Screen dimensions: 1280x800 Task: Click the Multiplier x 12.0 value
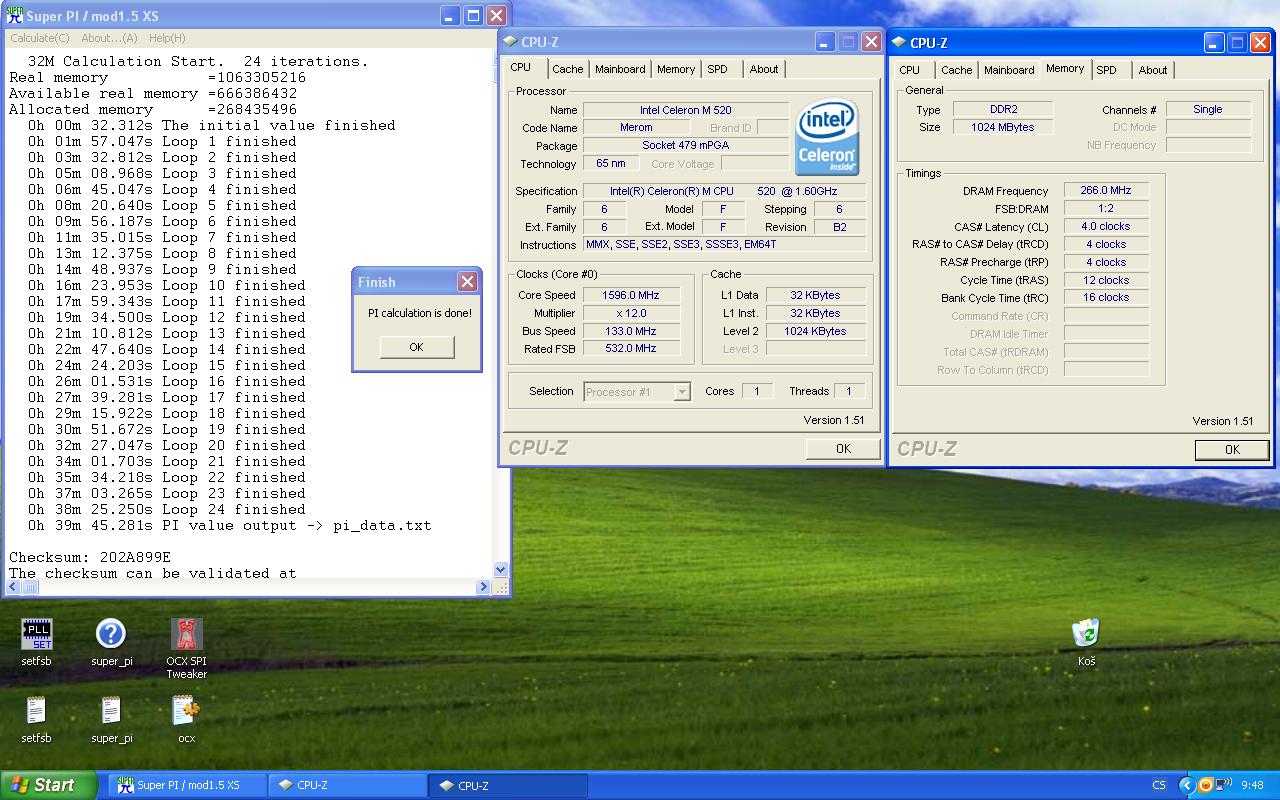point(630,313)
